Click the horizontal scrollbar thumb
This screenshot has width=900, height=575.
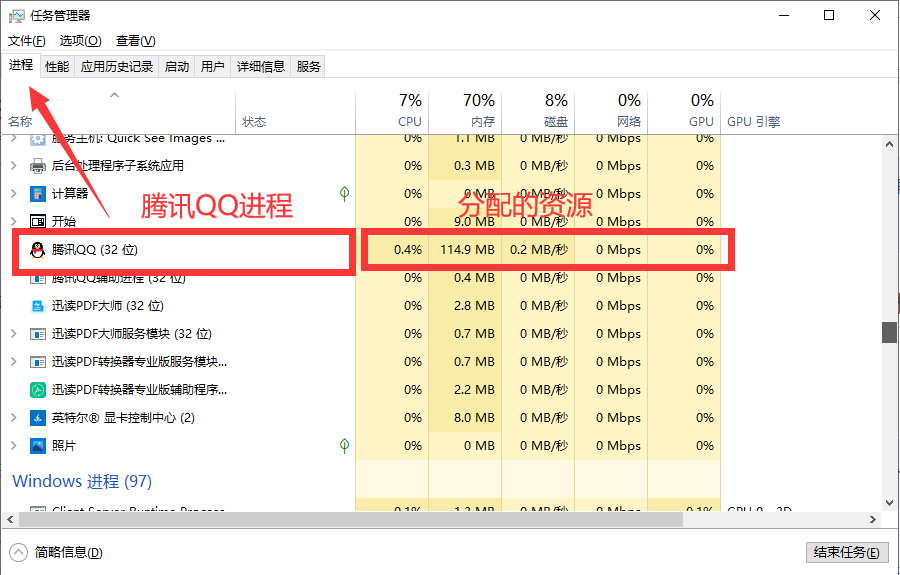click(x=351, y=519)
